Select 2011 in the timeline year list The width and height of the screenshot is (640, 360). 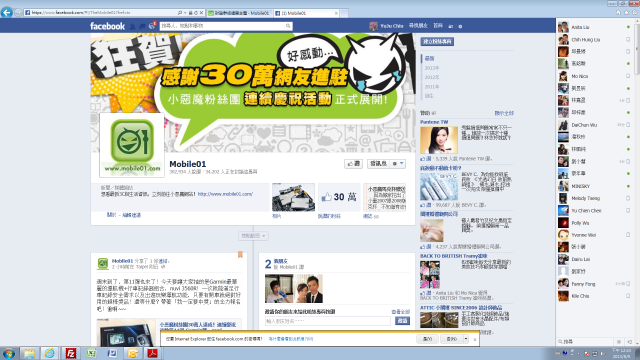click(431, 87)
